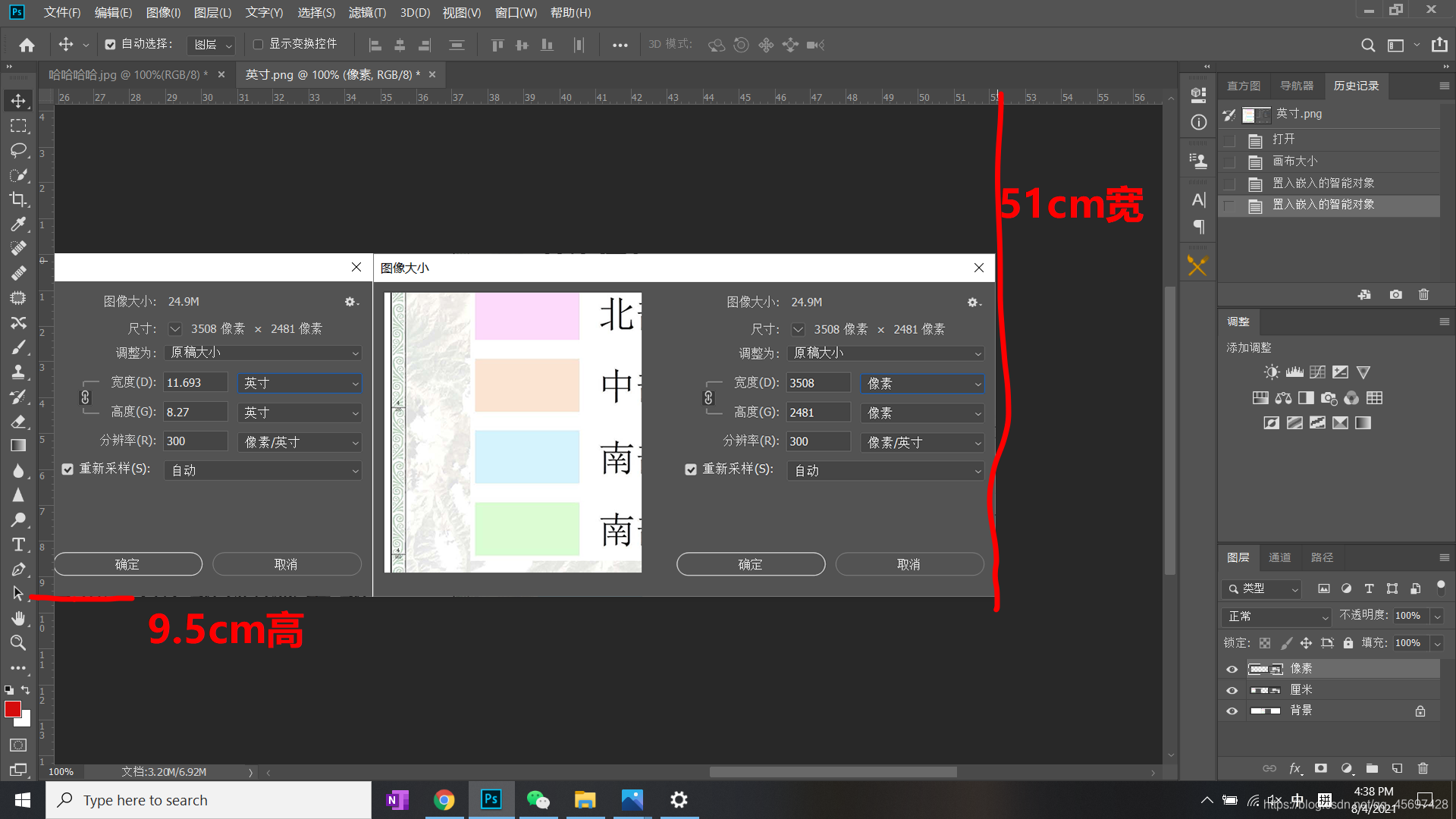
Task: Toggle the 自动选择 checkbox
Action: pyautogui.click(x=111, y=45)
